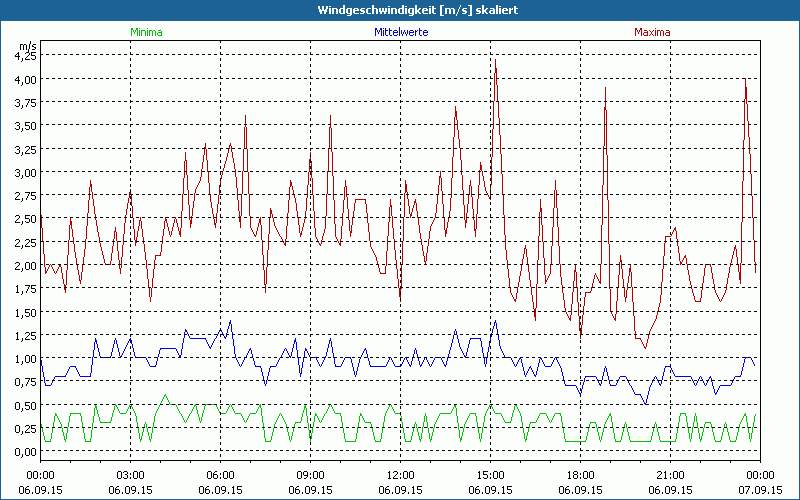Viewport: 800px width, 500px height.
Task: Click the 0,00 y-axis label
Action: click(24, 451)
